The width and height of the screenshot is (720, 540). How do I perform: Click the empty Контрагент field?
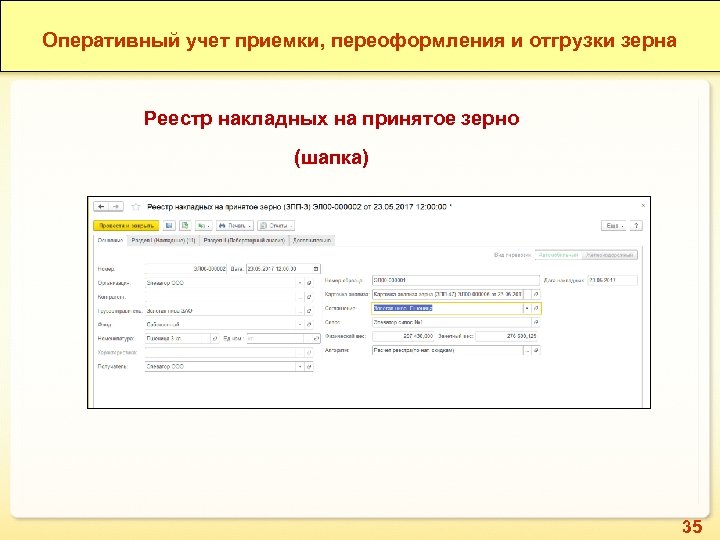tap(220, 297)
